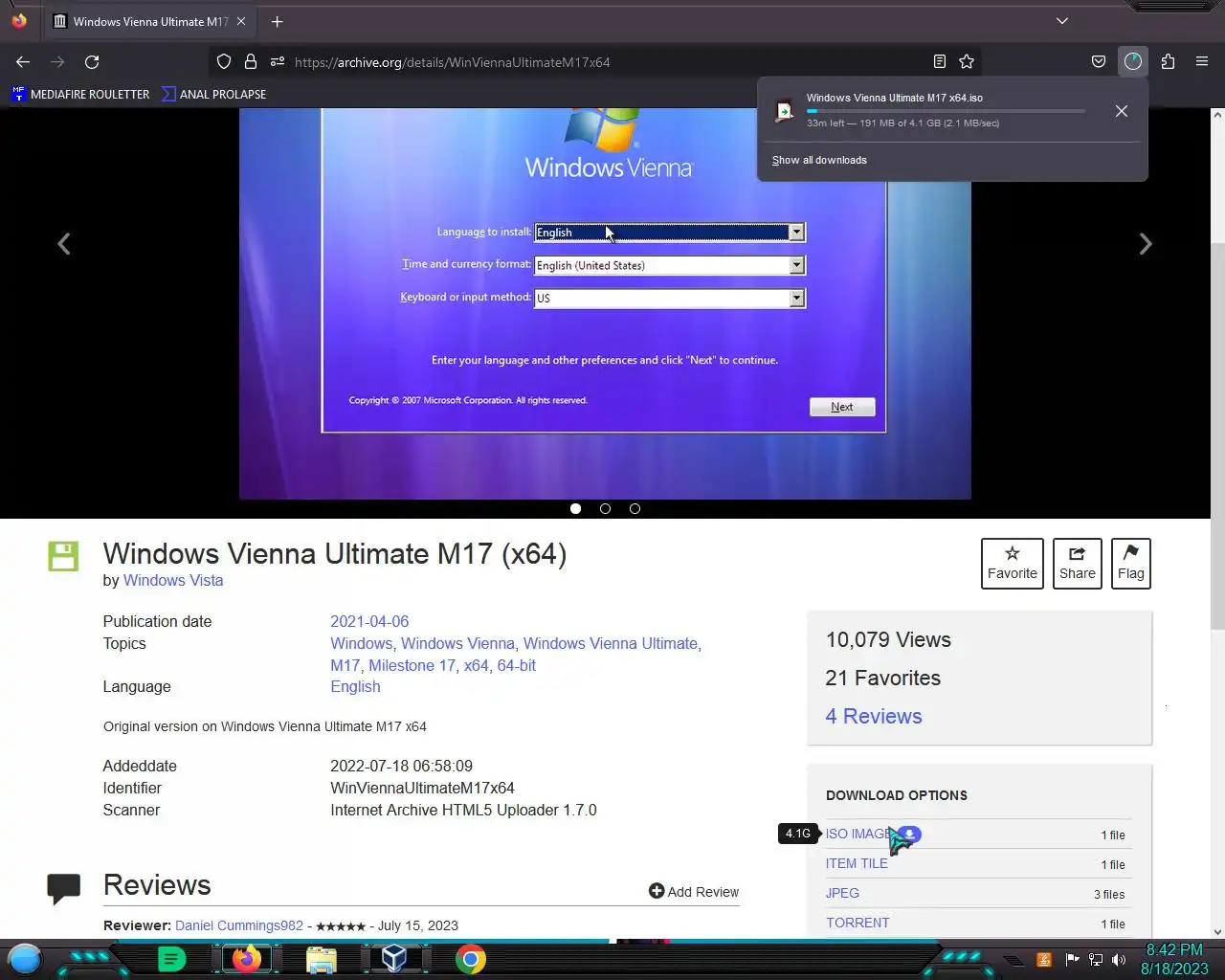The image size is (1225, 980).
Task: Show previous carousel image
Action: 64,244
